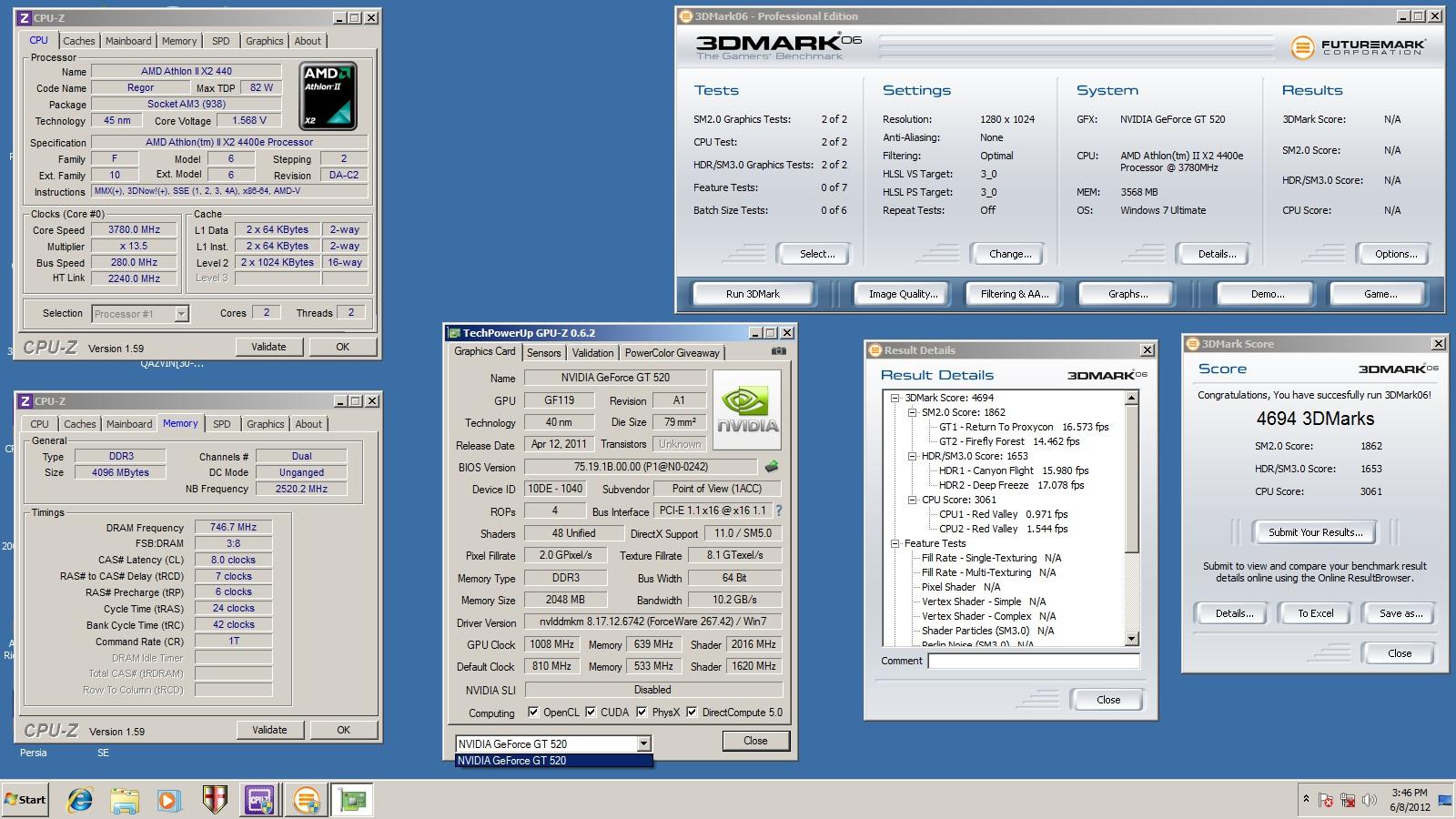1456x819 pixels.
Task: Click the red cross shield taskbar icon
Action: click(x=214, y=800)
